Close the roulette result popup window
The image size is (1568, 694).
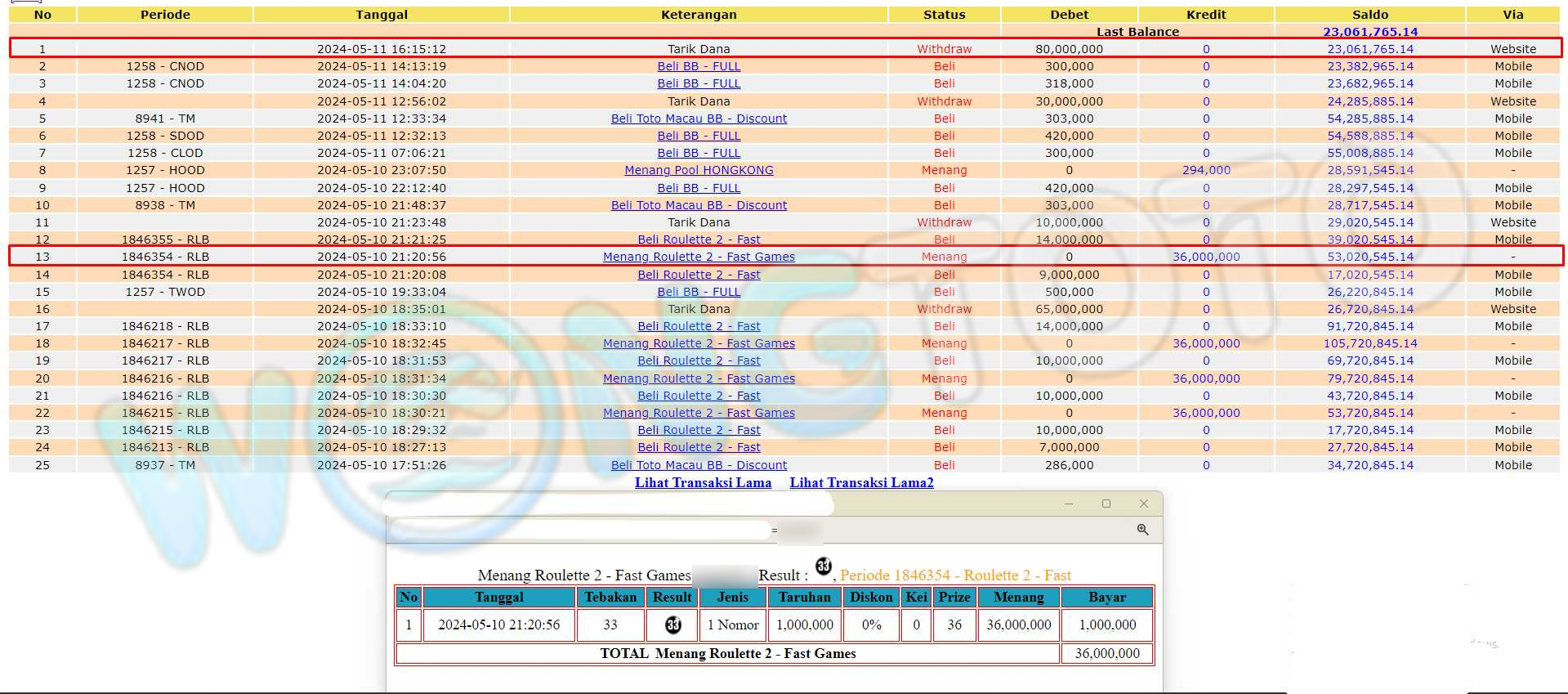[1143, 504]
